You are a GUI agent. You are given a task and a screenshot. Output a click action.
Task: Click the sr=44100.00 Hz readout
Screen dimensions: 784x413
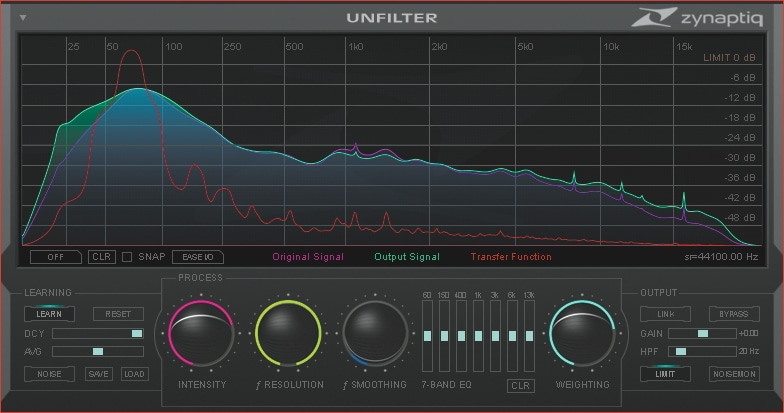[721, 257]
